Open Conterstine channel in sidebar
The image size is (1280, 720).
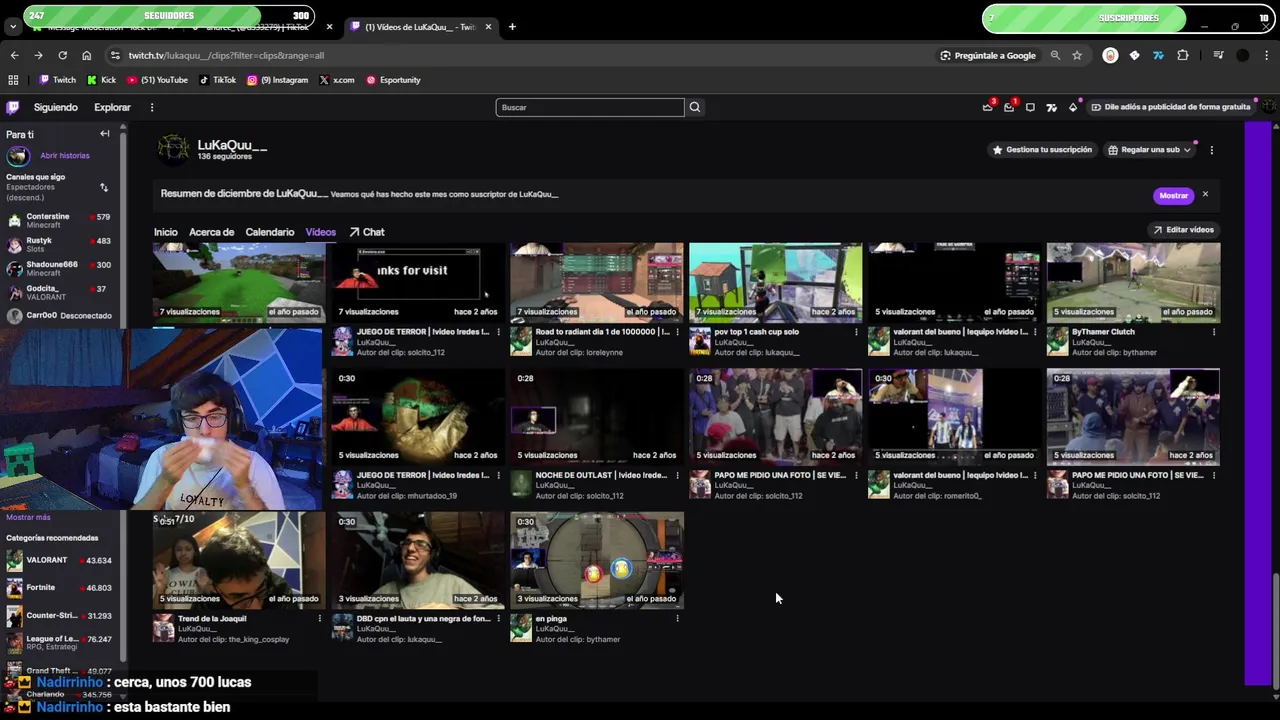(x=60, y=220)
